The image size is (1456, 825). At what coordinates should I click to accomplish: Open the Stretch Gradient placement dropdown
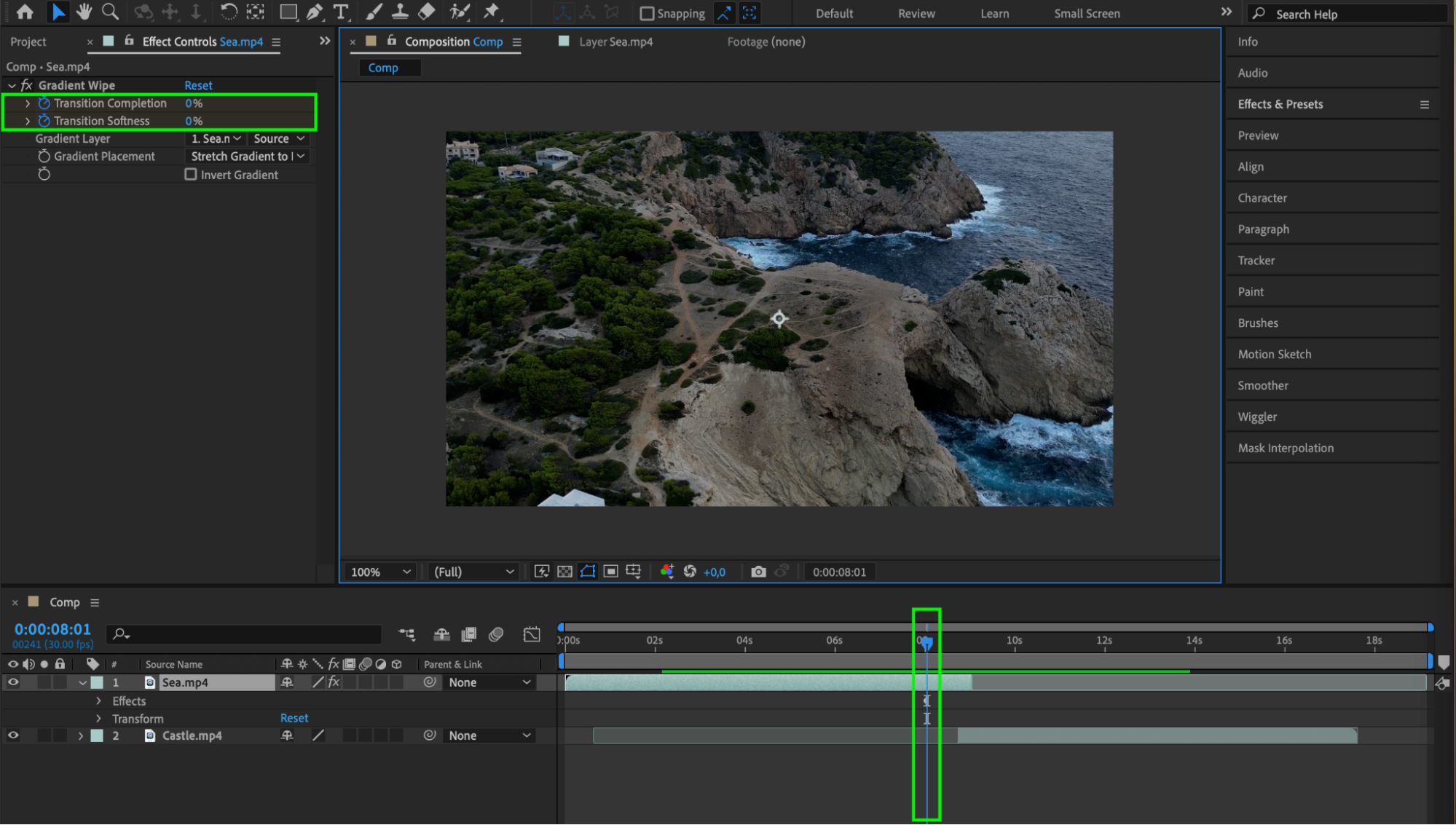pyautogui.click(x=248, y=157)
